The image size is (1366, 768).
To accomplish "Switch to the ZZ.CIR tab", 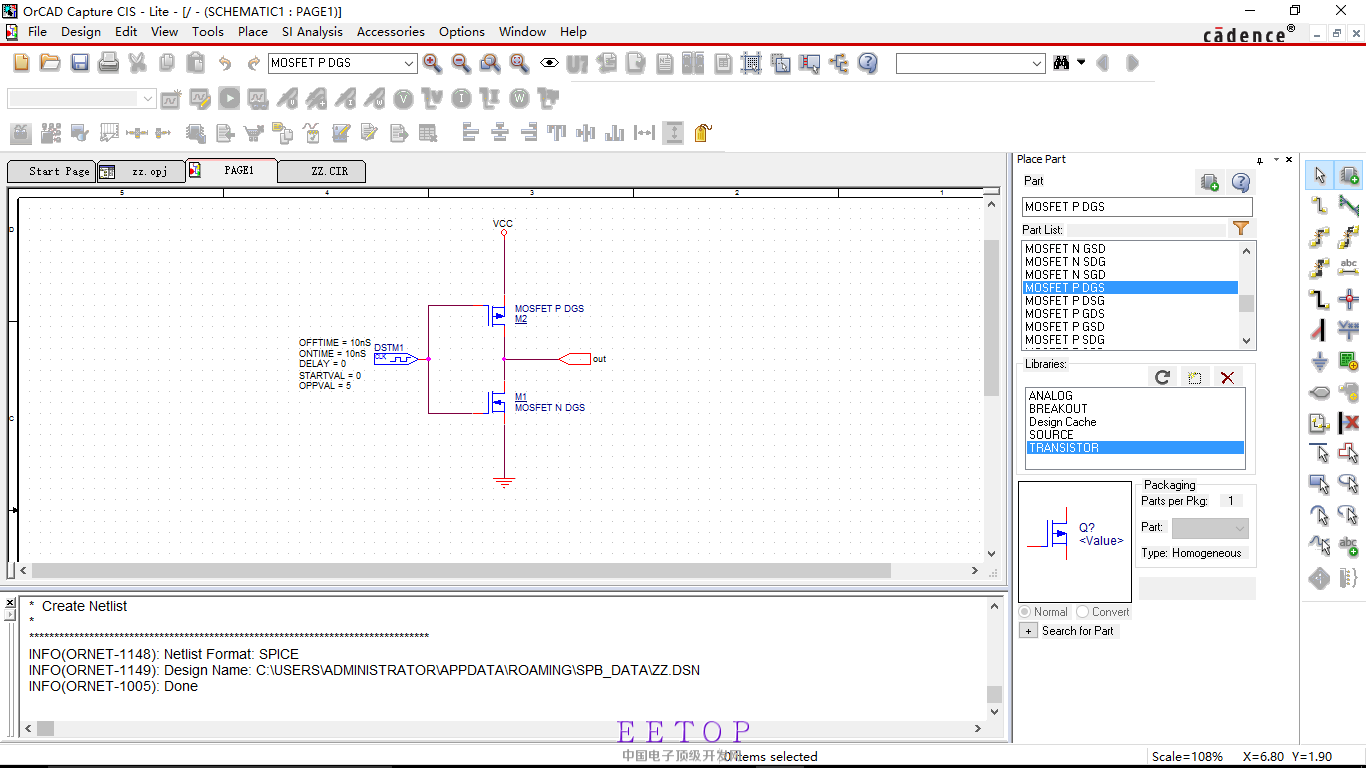I will coord(329,171).
